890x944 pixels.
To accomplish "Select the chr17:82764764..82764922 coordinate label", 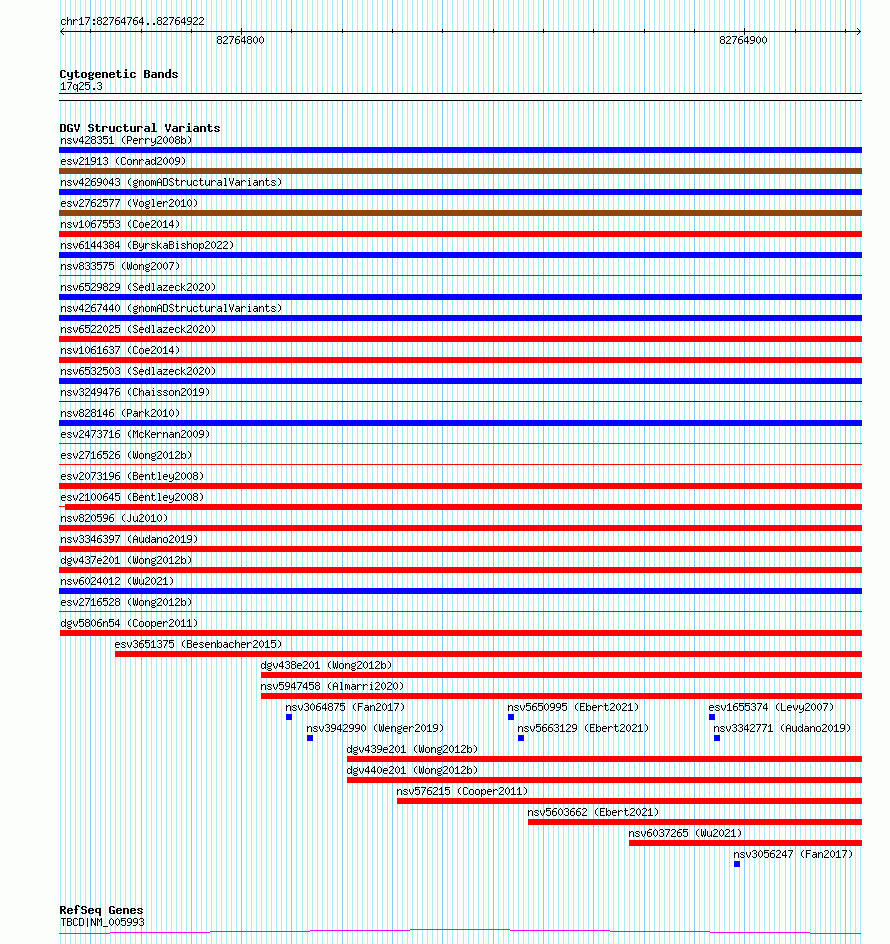I will point(132,22).
